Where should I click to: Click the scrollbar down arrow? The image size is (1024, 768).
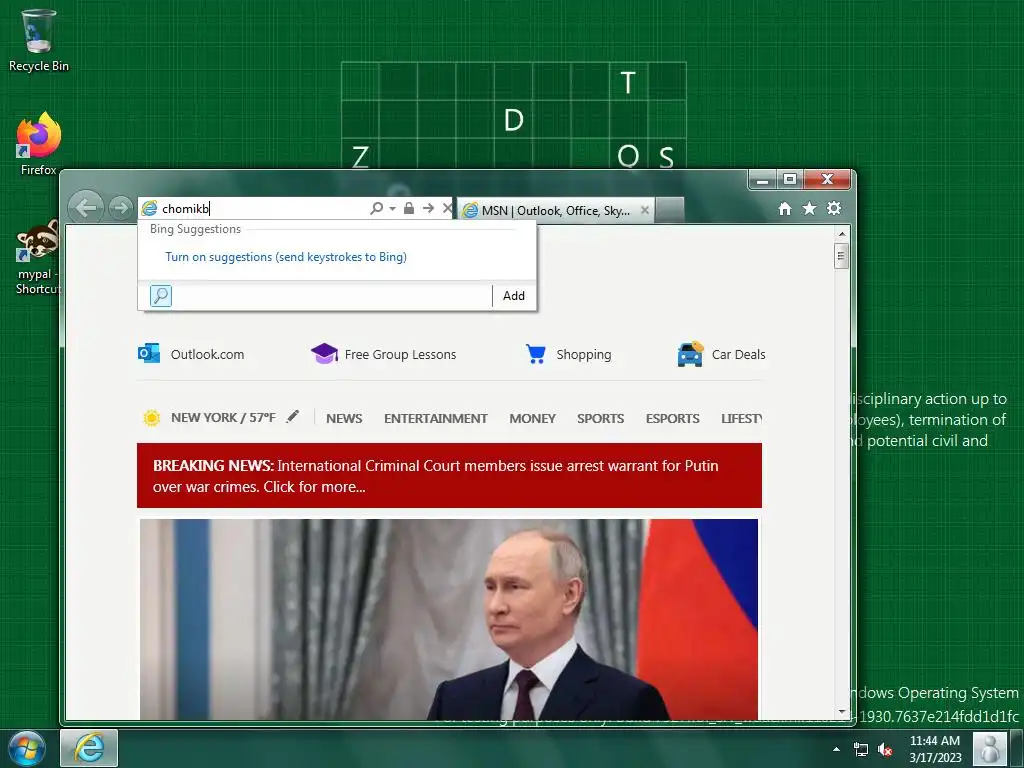[x=842, y=711]
